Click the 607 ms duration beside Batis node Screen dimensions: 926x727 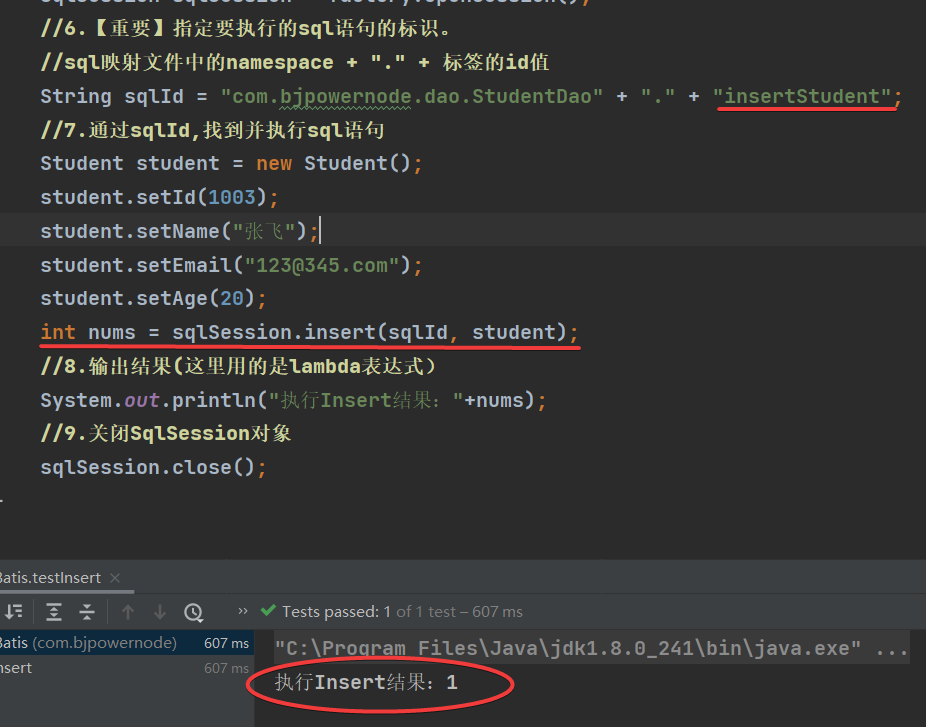tap(226, 643)
